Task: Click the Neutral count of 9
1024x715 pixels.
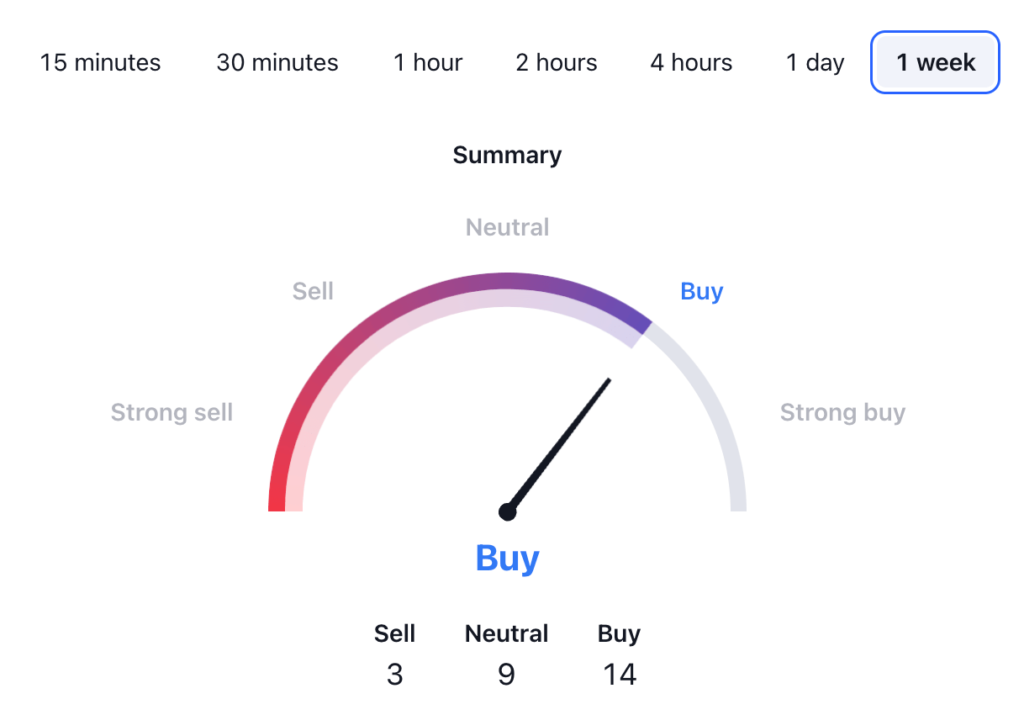Action: (507, 675)
